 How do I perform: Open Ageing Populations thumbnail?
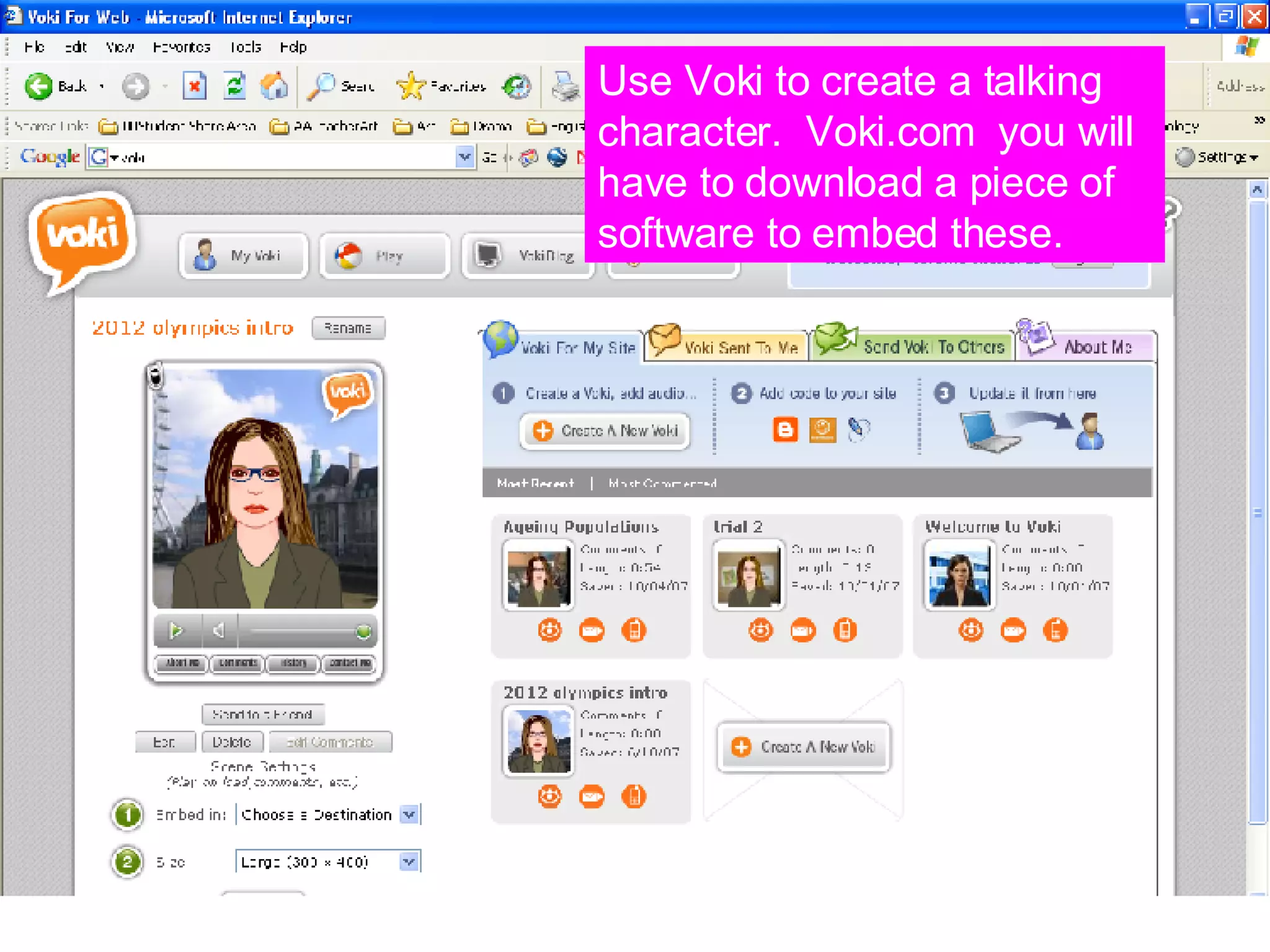tap(538, 575)
